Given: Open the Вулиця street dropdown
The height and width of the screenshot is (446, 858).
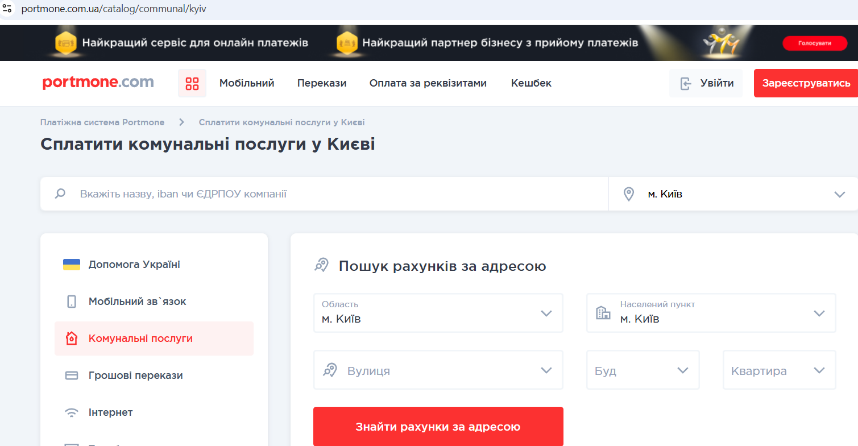Looking at the screenshot, I should 546,370.
